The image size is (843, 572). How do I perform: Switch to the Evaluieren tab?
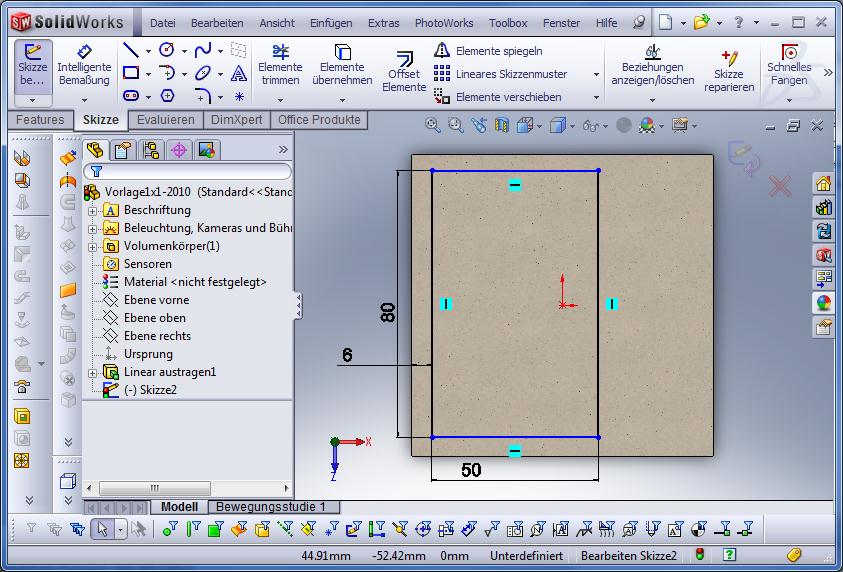pyautogui.click(x=166, y=120)
